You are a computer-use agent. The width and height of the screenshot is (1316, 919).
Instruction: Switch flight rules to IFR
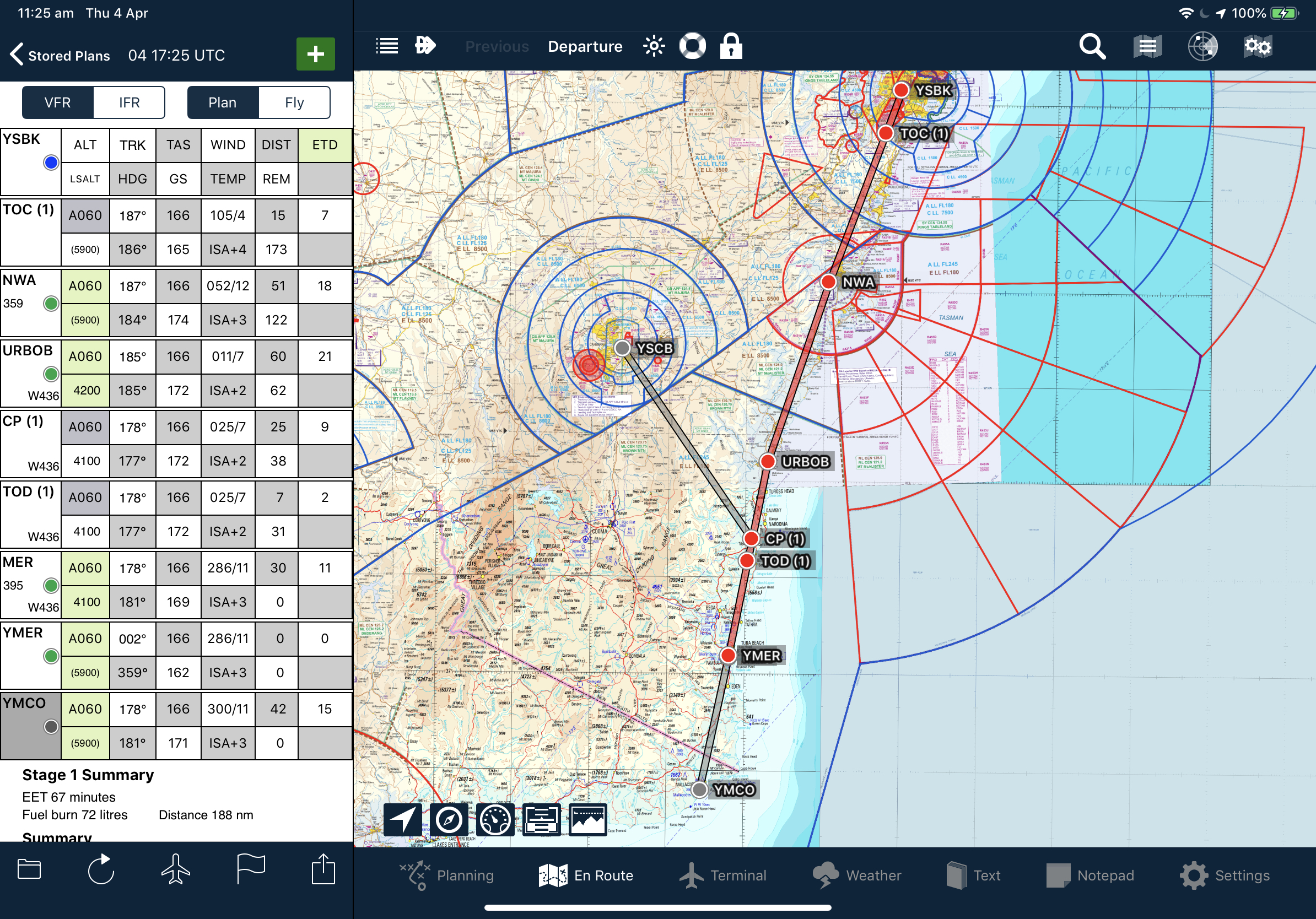point(129,102)
